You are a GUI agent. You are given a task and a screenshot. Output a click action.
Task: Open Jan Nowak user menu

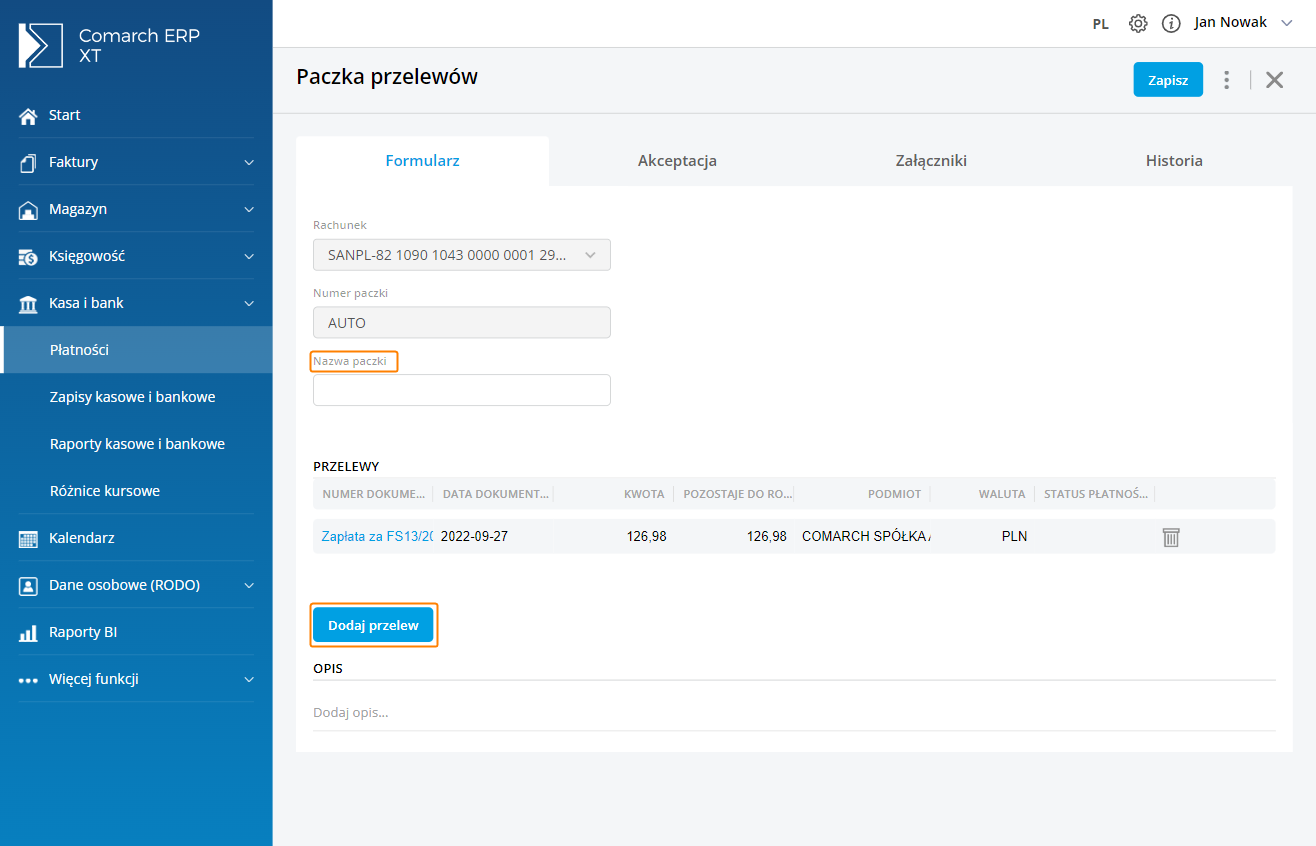(x=1243, y=23)
